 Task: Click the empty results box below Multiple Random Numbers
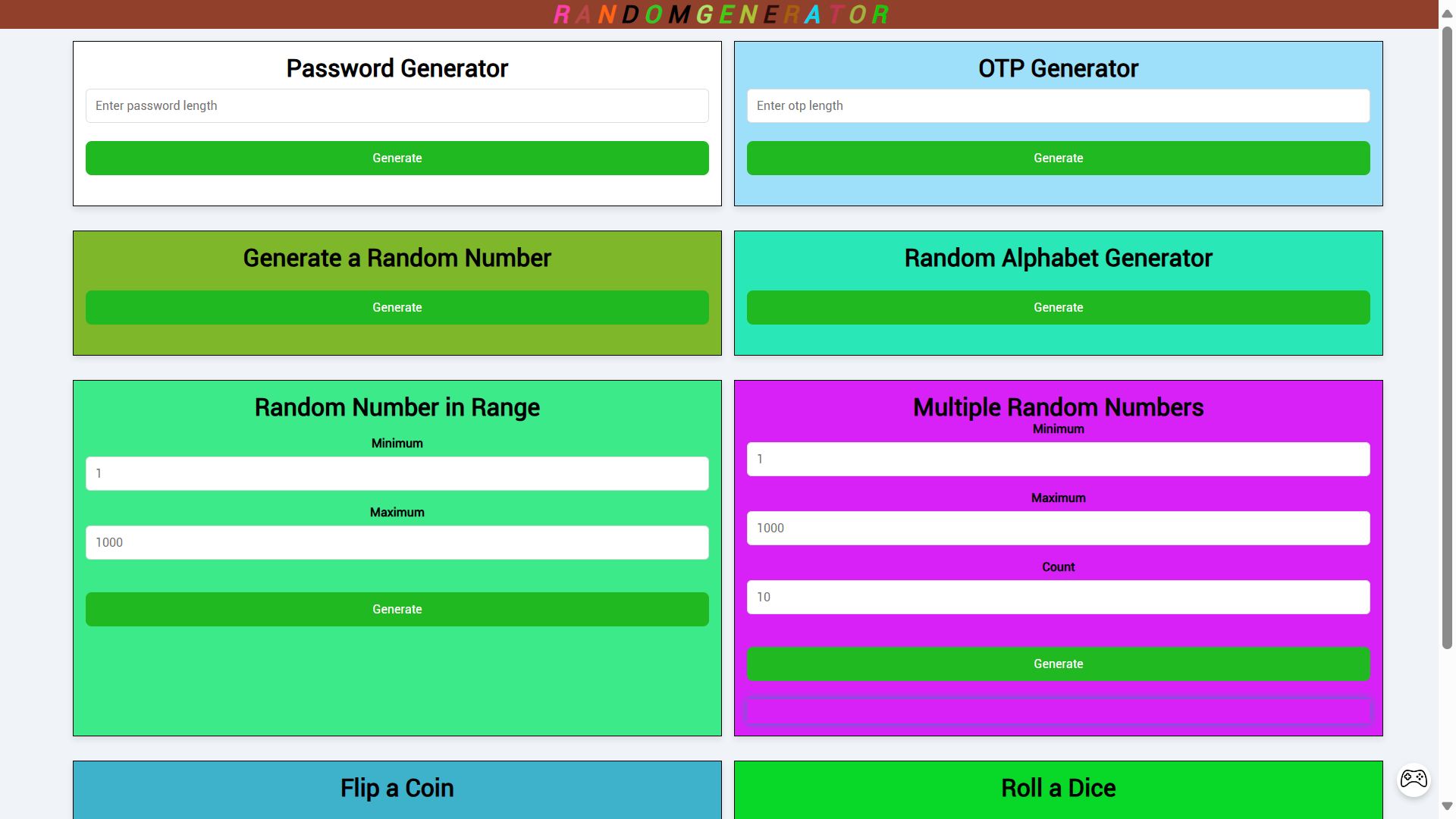pos(1059,711)
